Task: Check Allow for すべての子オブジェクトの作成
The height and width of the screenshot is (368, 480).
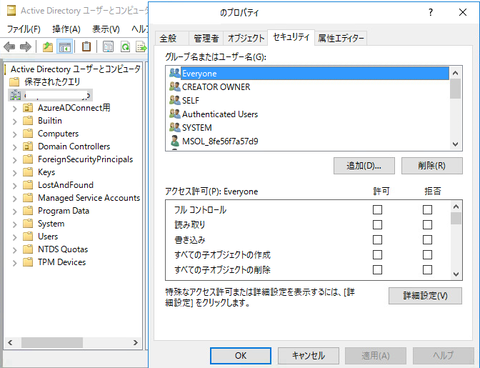Action: point(377,255)
